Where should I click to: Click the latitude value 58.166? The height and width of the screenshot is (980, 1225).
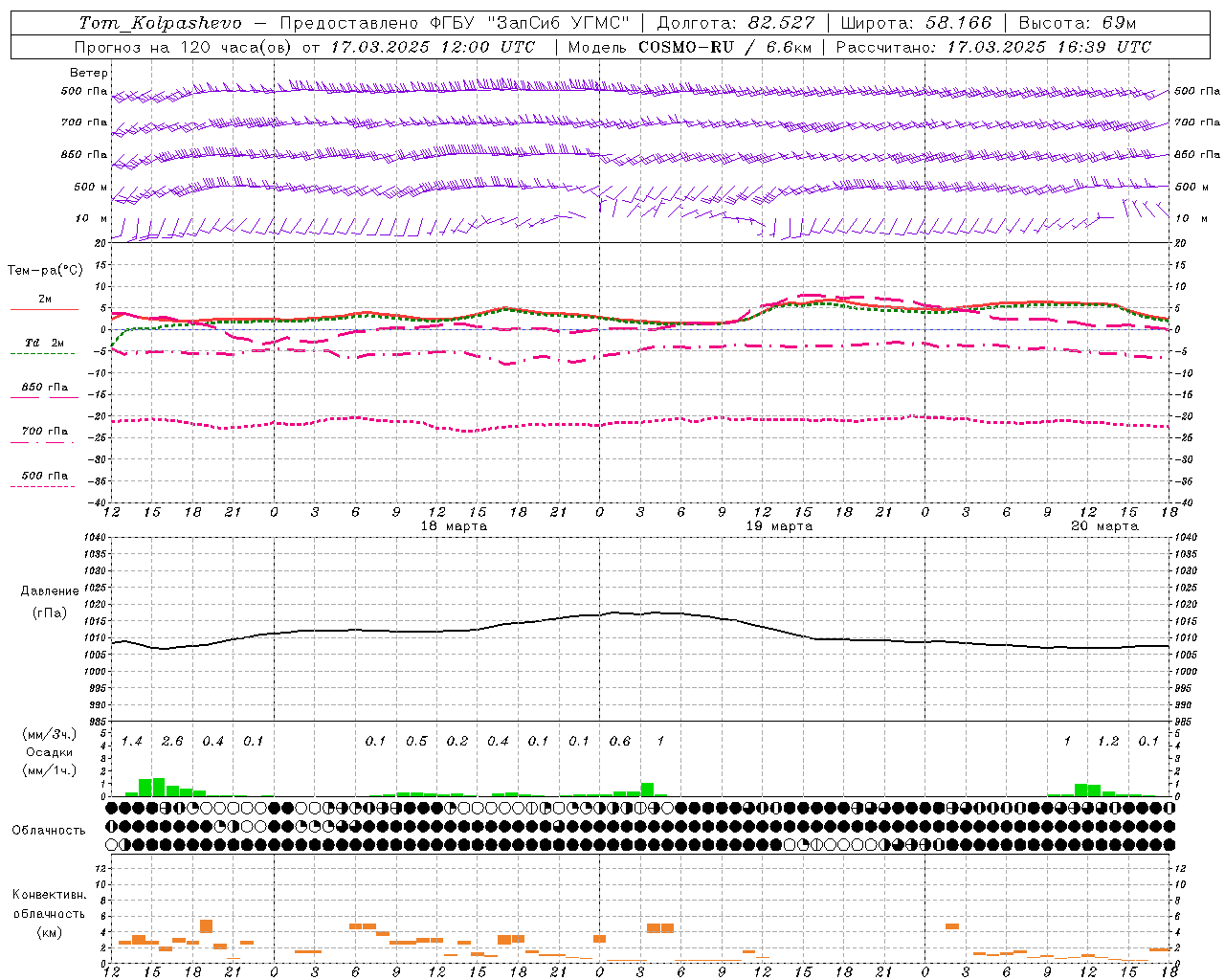point(957,23)
